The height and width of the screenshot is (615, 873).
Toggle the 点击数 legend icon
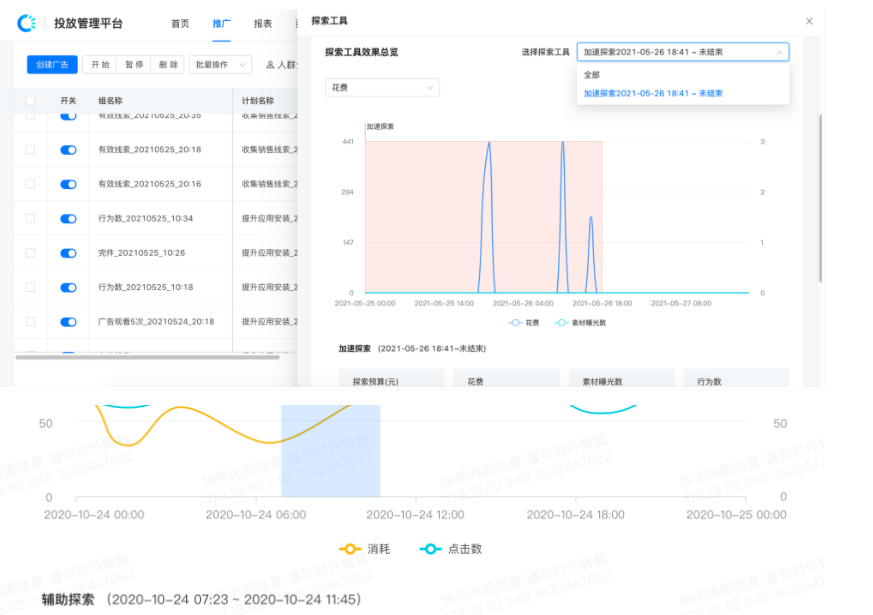point(430,548)
